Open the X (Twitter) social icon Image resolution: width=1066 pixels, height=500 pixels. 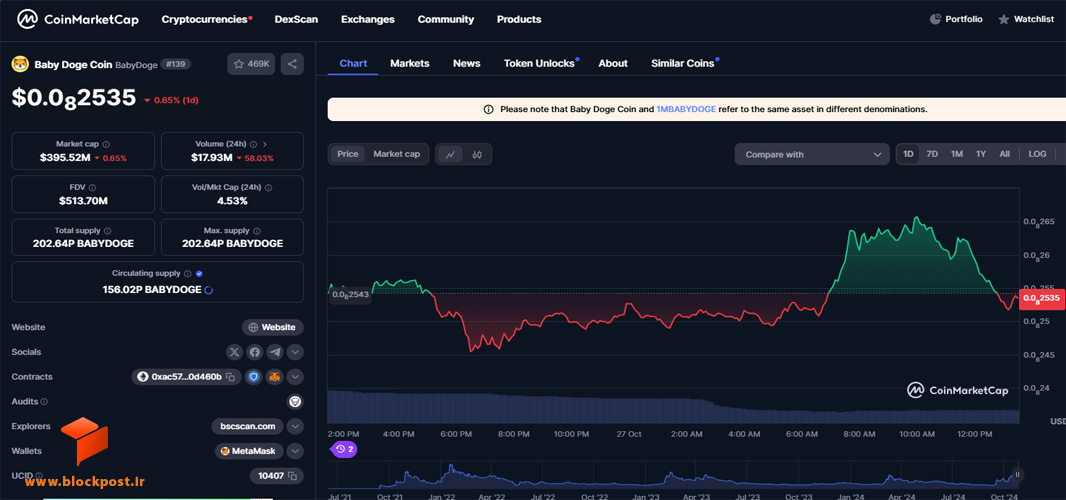click(235, 352)
